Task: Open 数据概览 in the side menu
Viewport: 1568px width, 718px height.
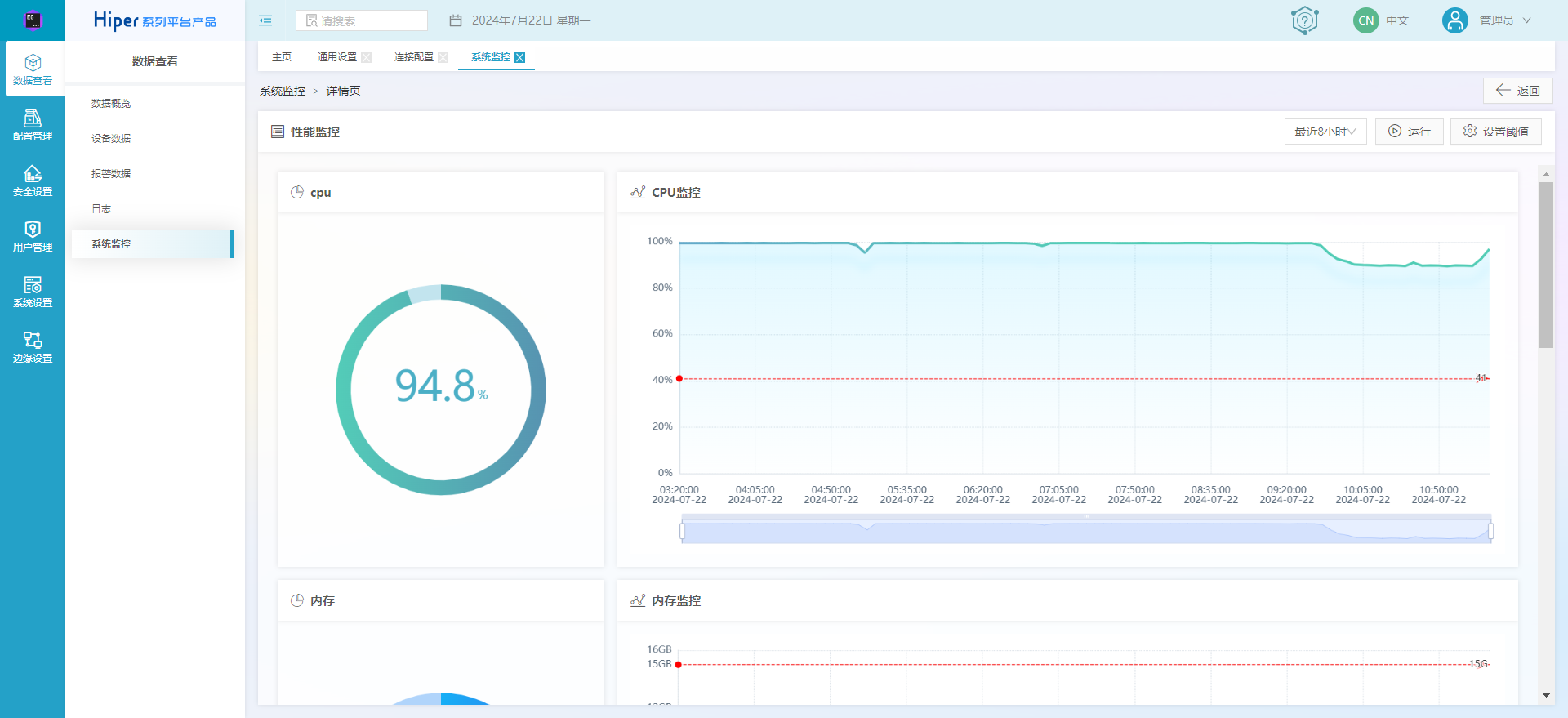Action: tap(111, 104)
